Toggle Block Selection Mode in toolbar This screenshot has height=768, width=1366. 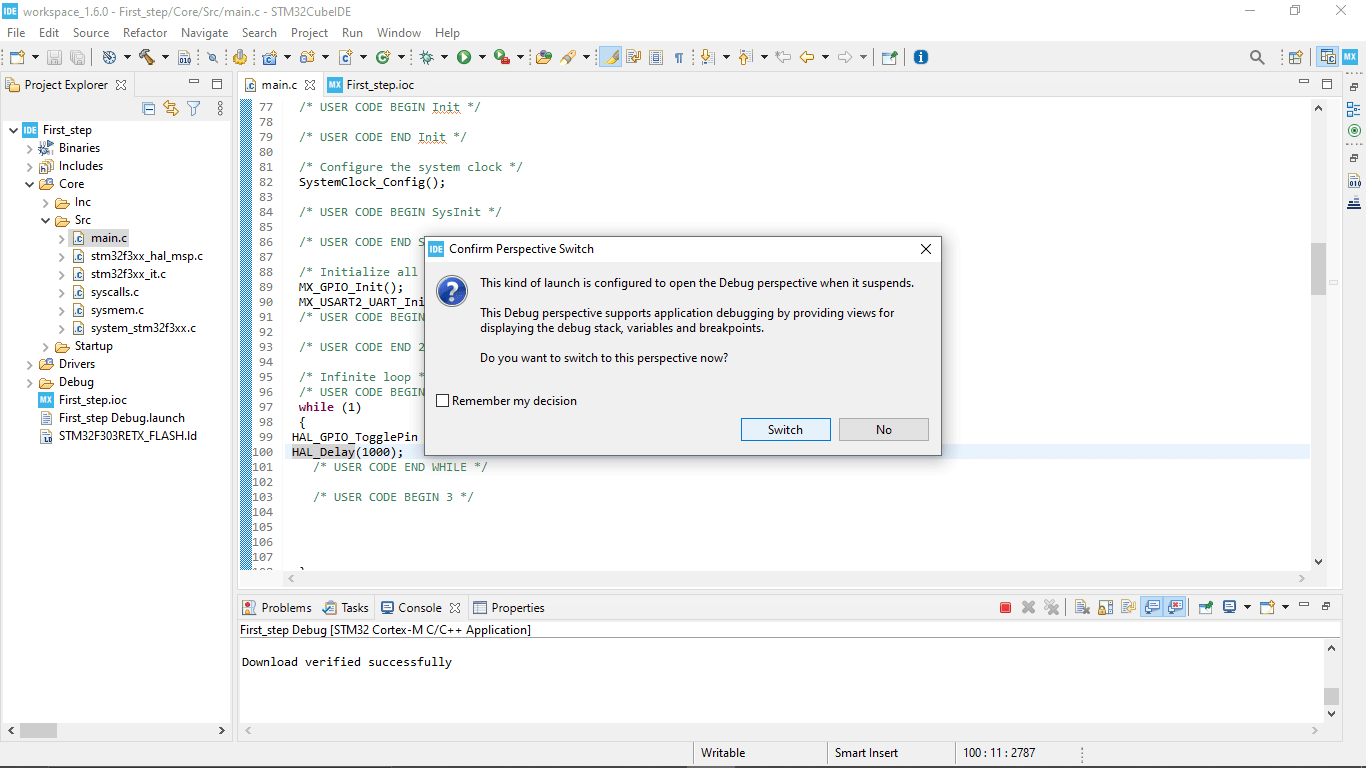(656, 57)
